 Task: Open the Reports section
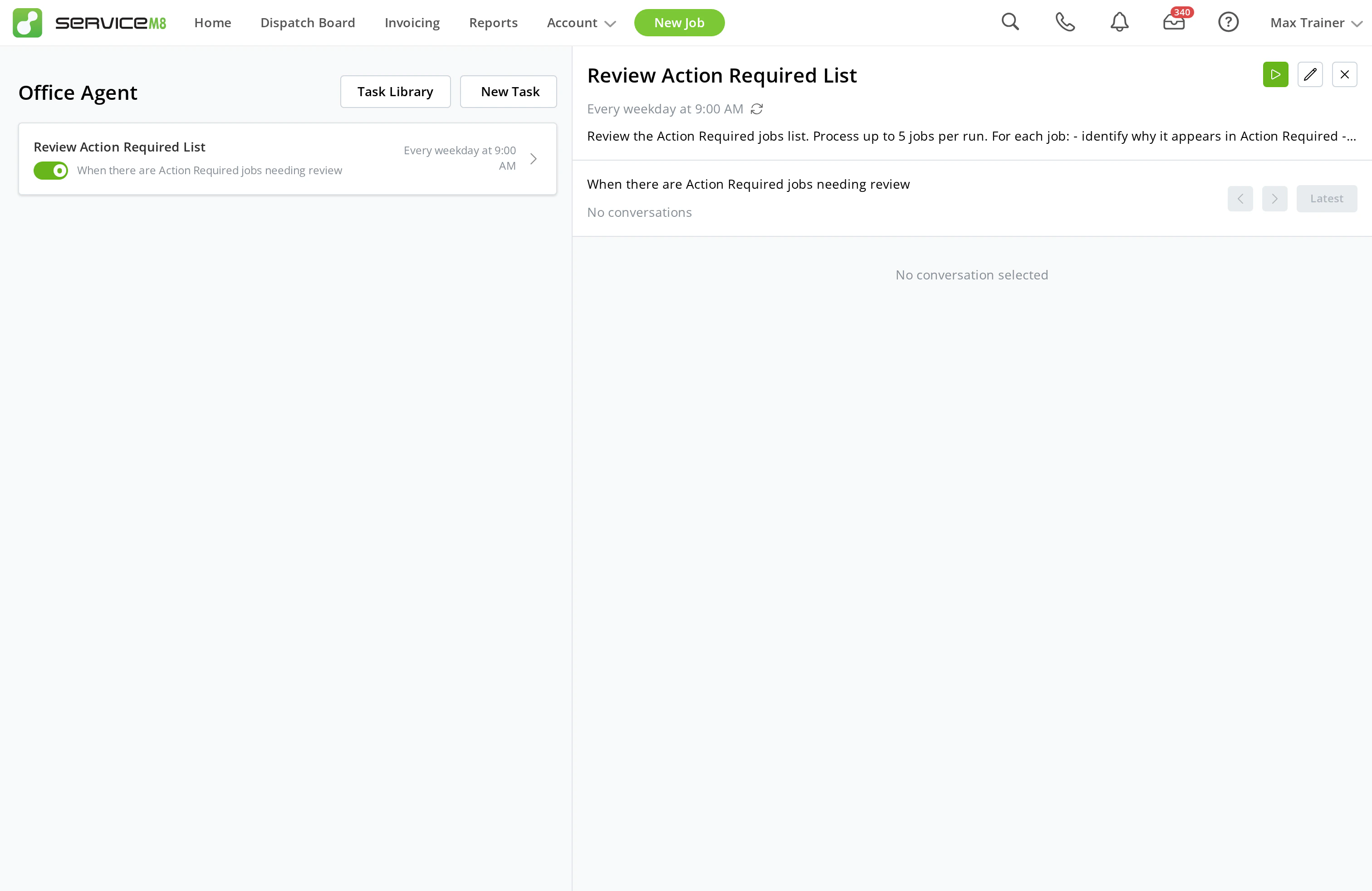[493, 23]
